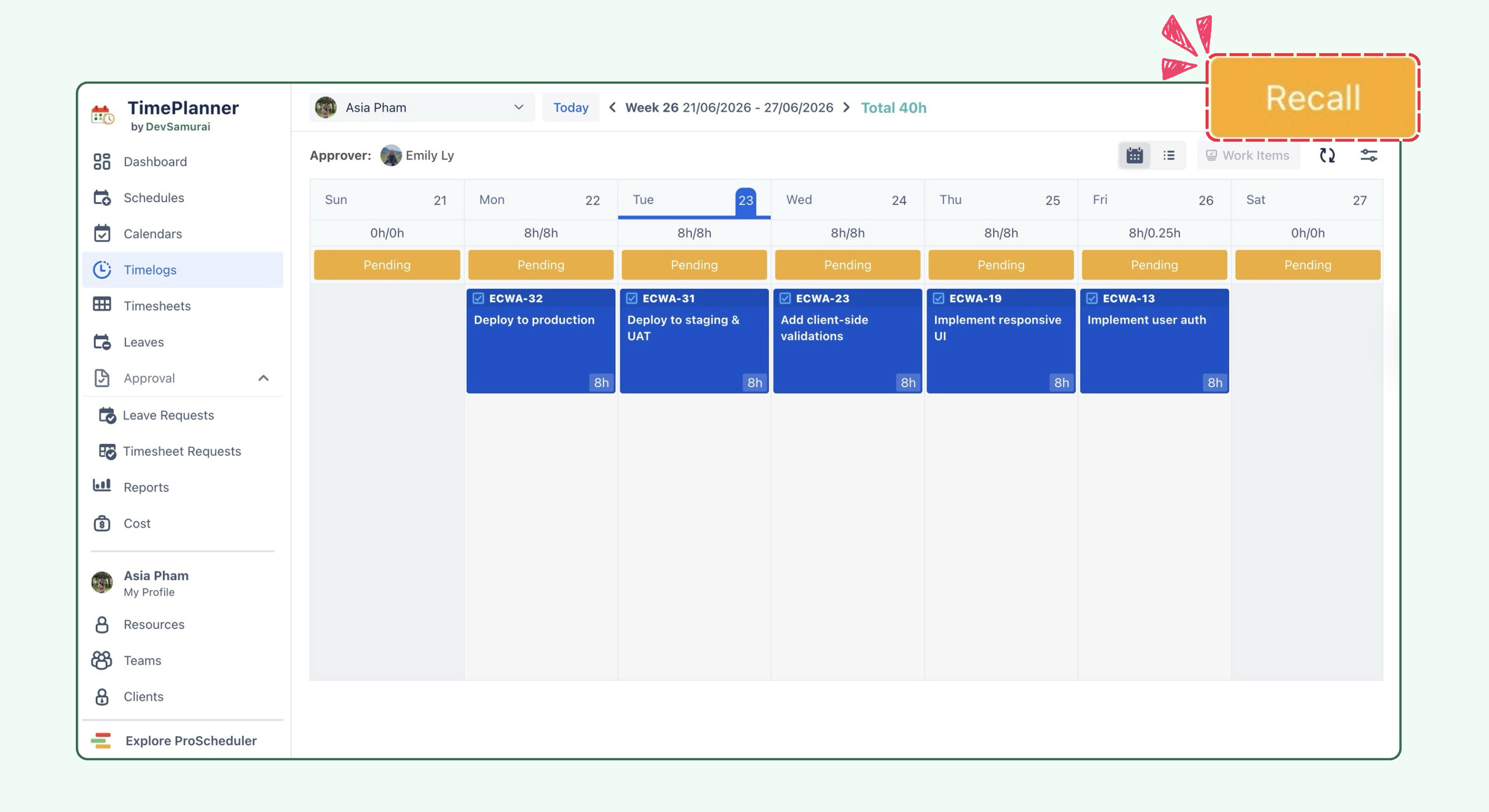This screenshot has height=812, width=1489.
Task: Click Week 26 date range text
Action: pyautogui.click(x=729, y=108)
